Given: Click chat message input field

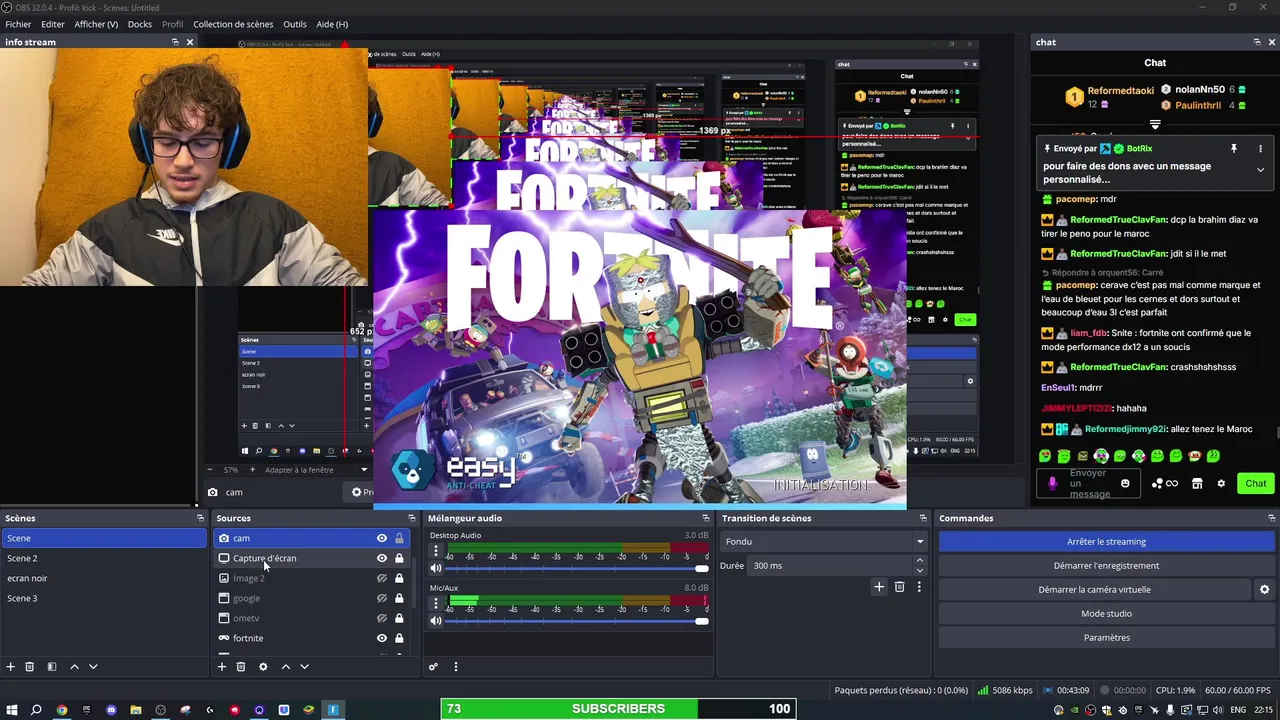Looking at the screenshot, I should pos(1088,484).
